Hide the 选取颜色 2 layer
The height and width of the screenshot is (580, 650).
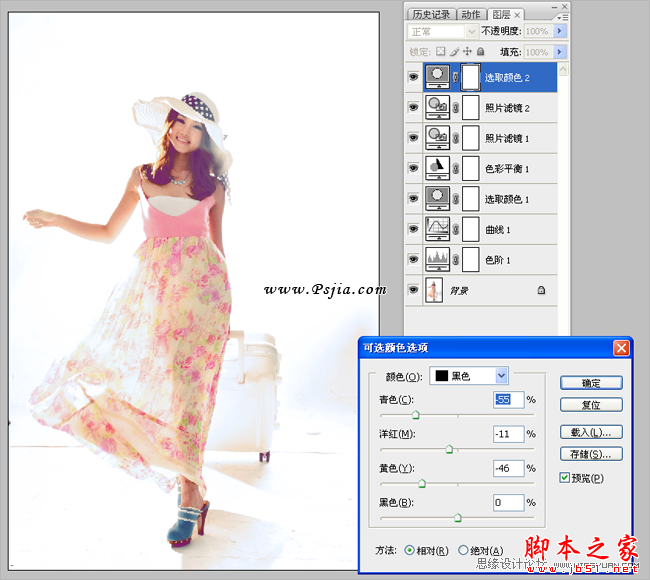413,77
